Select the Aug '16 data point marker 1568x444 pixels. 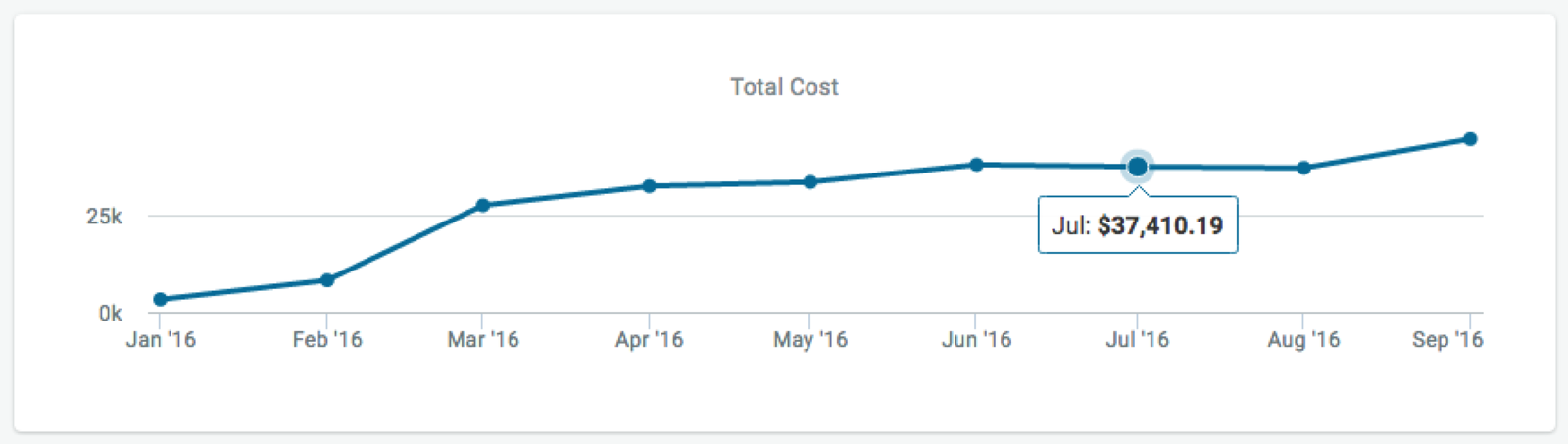(x=1303, y=168)
